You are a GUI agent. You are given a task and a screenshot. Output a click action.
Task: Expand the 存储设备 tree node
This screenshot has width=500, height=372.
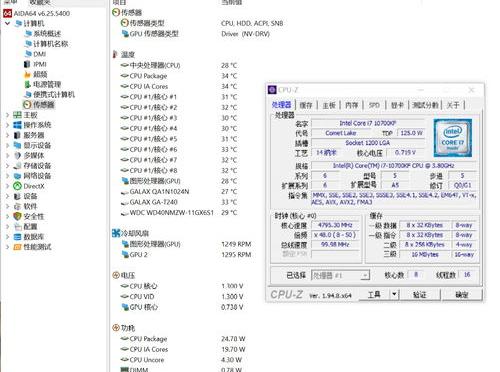(x=7, y=166)
